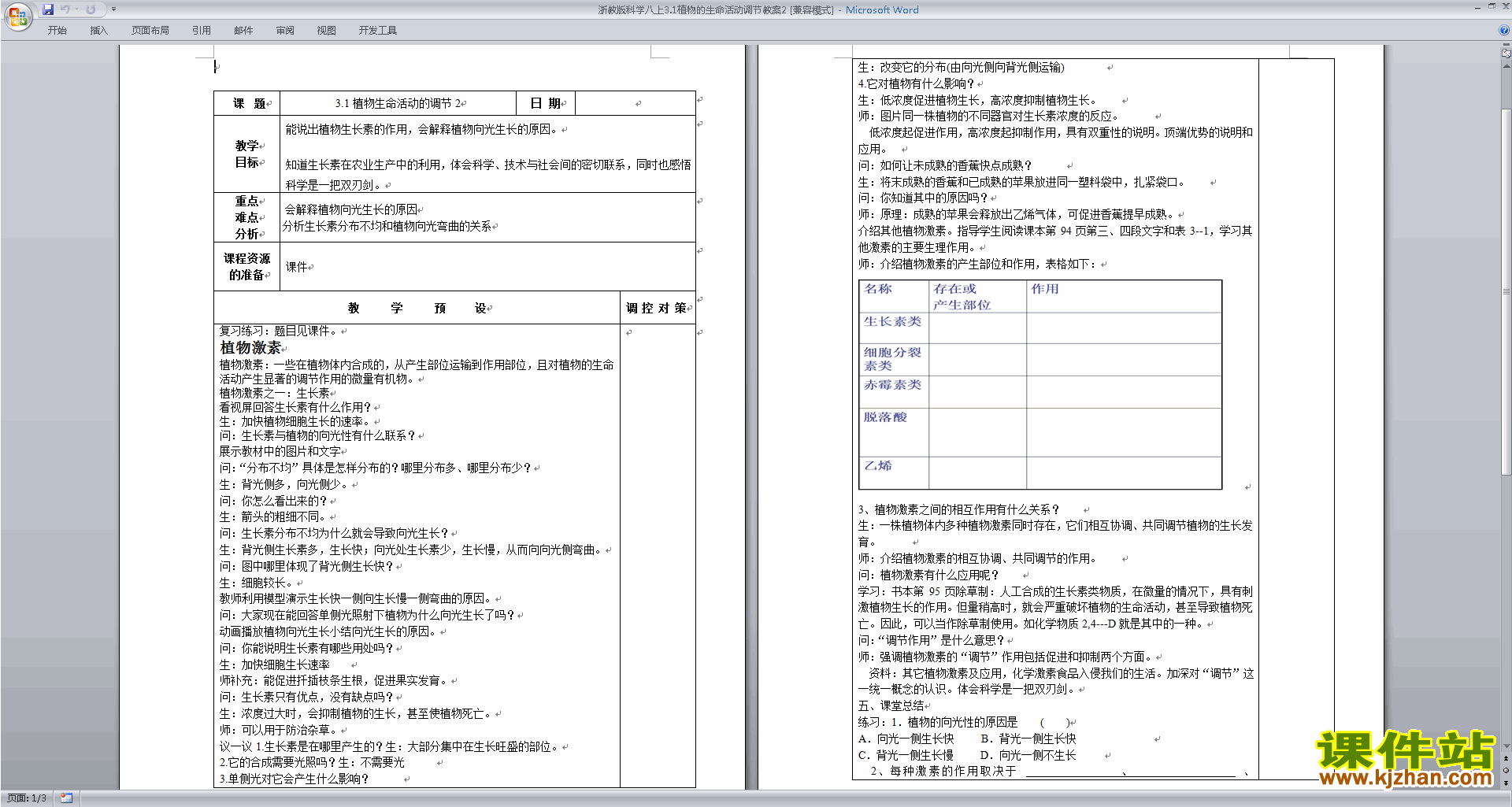Viewport: 1512px width, 807px height.
Task: Open the 引用 ribbon tab
Action: (202, 30)
